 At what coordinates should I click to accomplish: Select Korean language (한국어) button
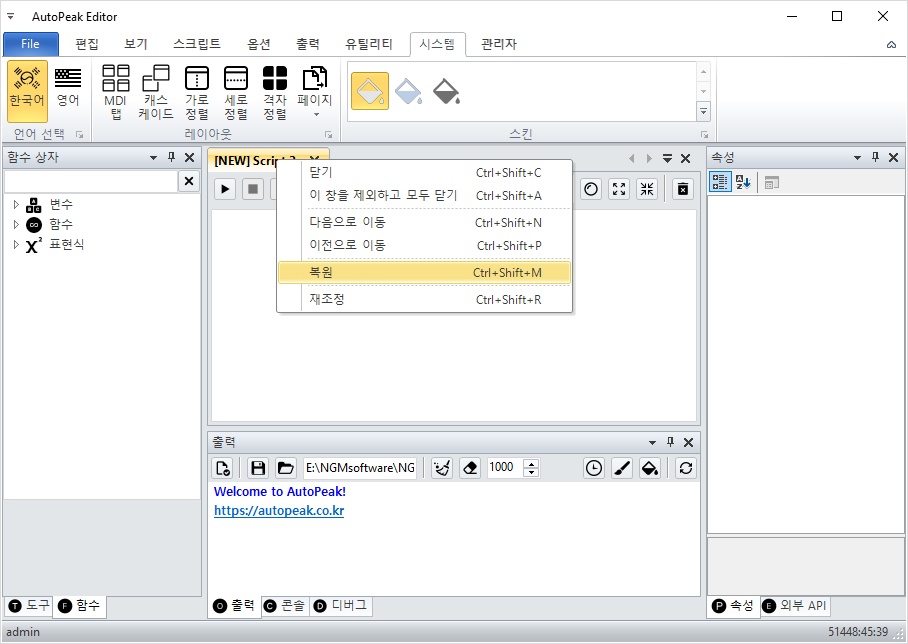tap(27, 91)
